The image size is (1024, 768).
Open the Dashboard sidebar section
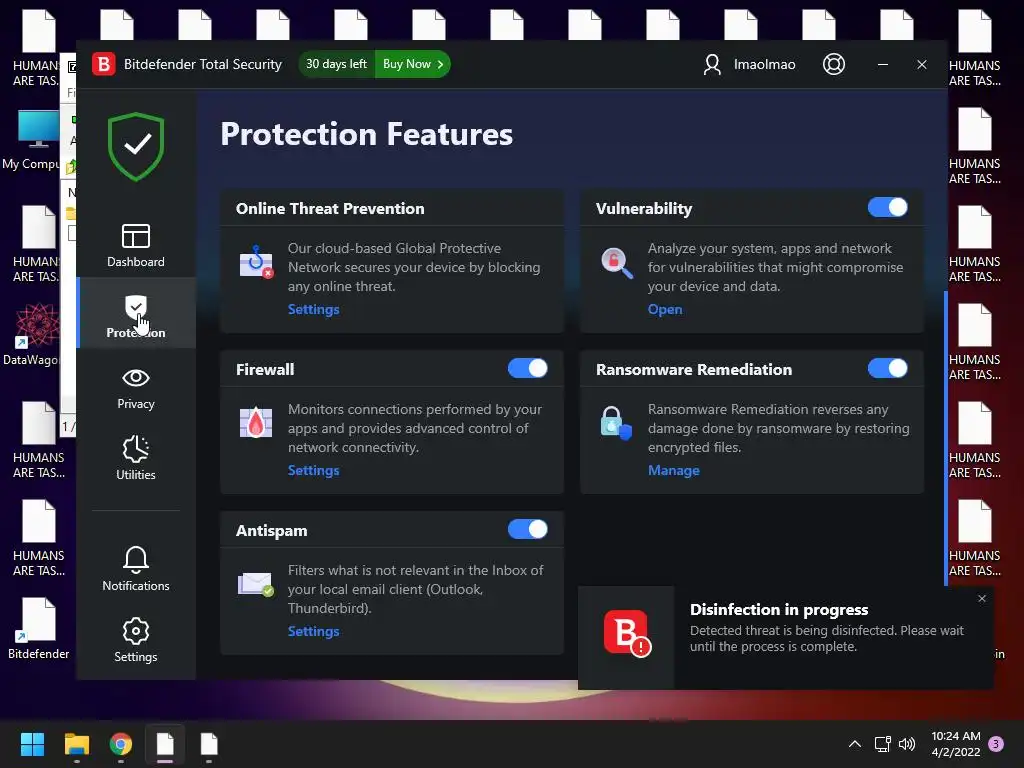[136, 245]
